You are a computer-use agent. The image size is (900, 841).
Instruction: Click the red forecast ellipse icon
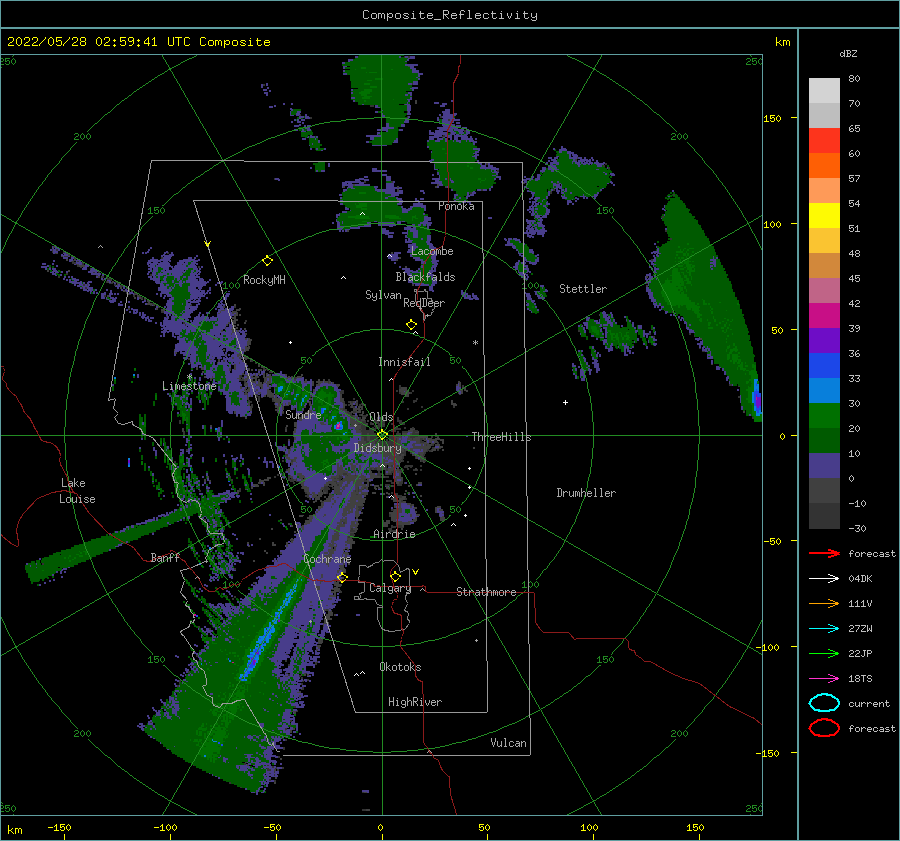coord(824,728)
